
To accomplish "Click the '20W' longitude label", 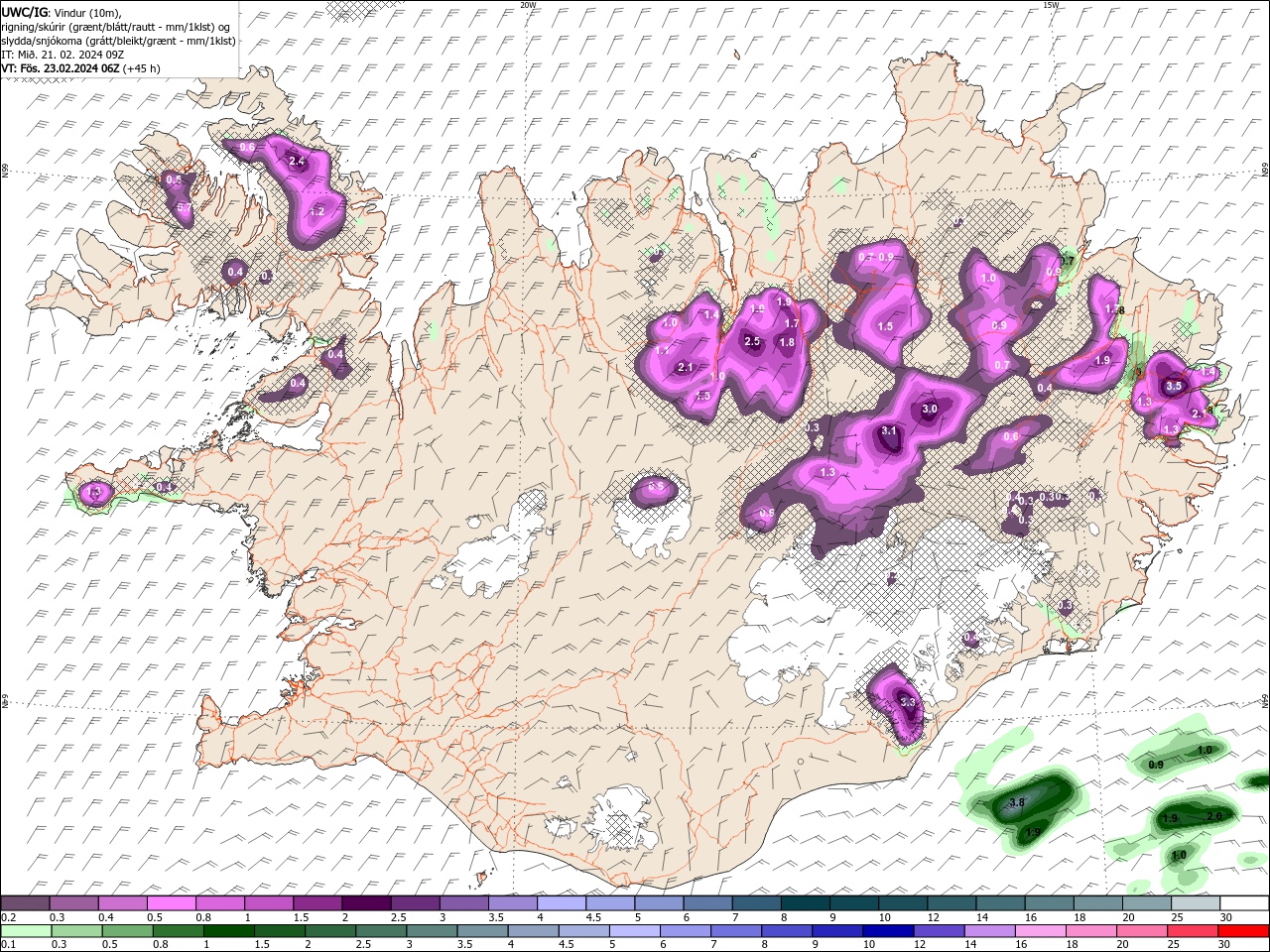I will pyautogui.click(x=529, y=5).
